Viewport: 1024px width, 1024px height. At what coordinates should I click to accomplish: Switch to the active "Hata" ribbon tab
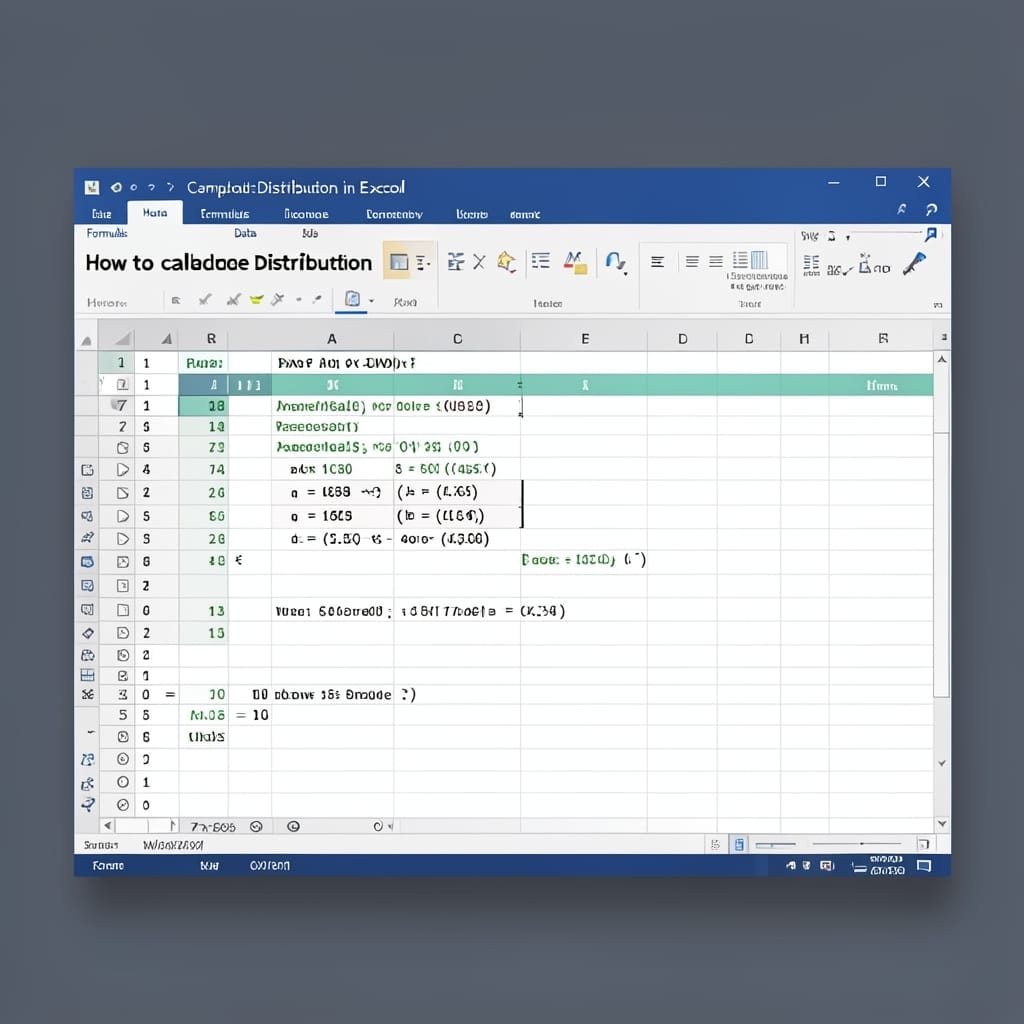tap(155, 213)
